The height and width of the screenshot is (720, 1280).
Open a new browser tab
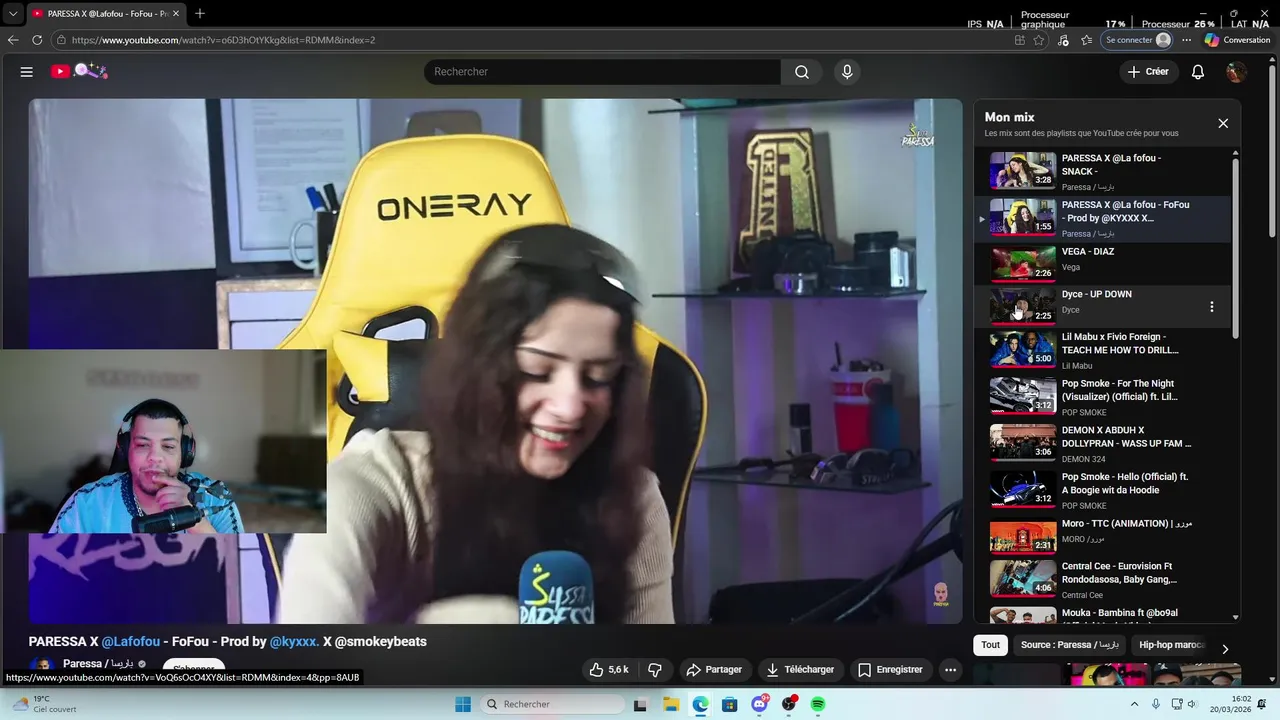200,14
